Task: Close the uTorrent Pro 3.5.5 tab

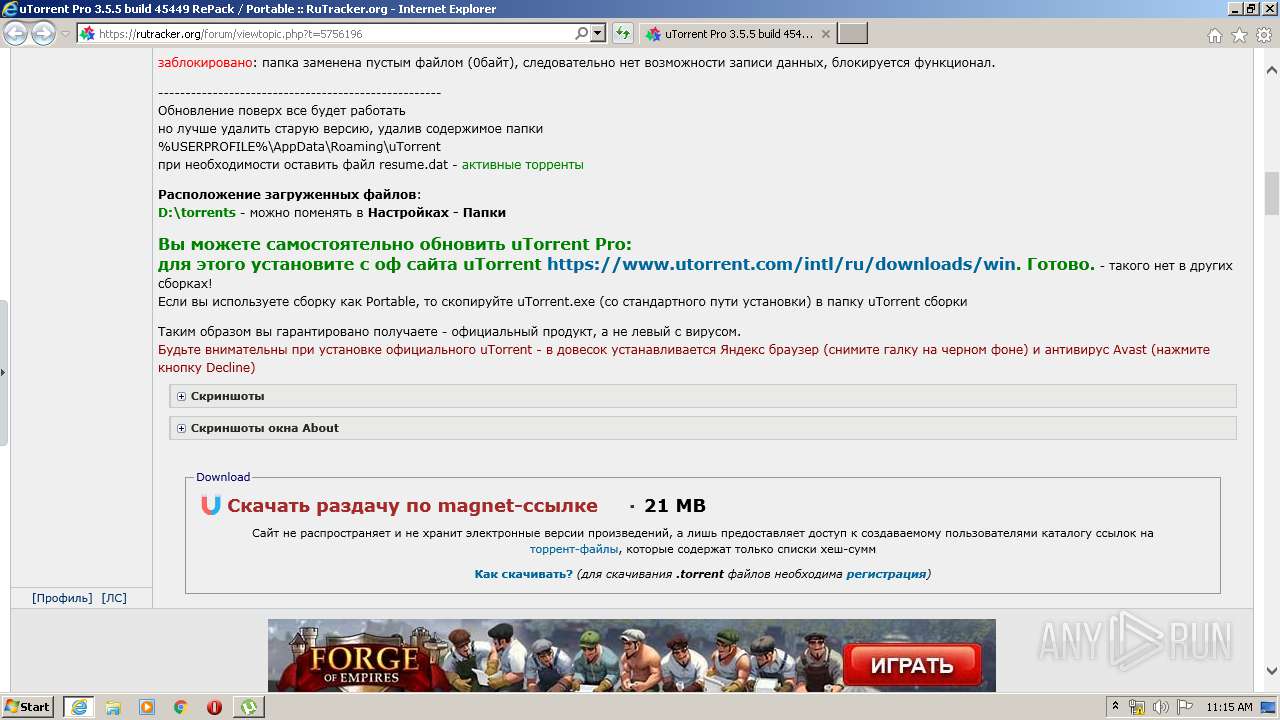Action: click(825, 34)
